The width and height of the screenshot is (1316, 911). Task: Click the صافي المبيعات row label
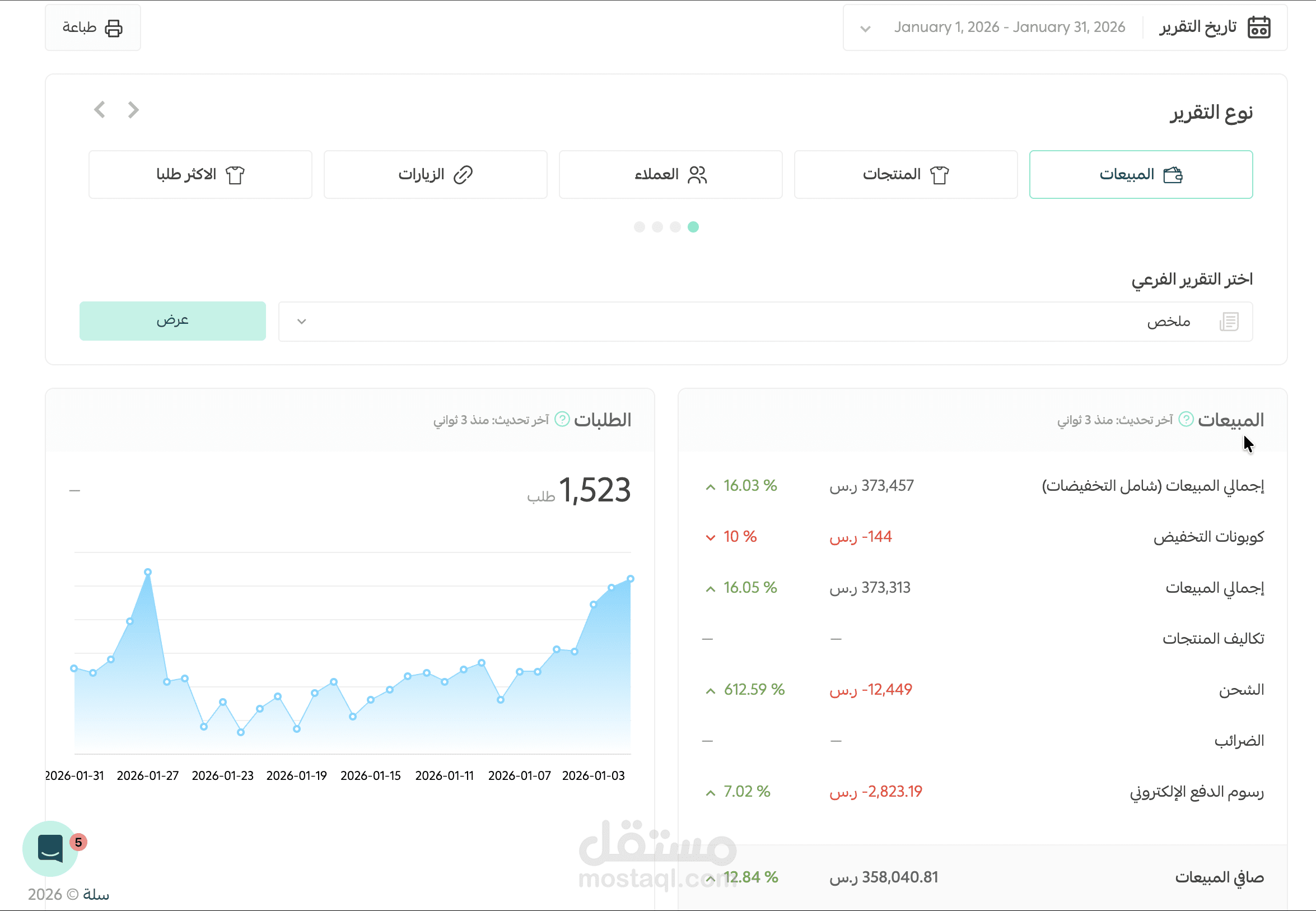(1219, 878)
